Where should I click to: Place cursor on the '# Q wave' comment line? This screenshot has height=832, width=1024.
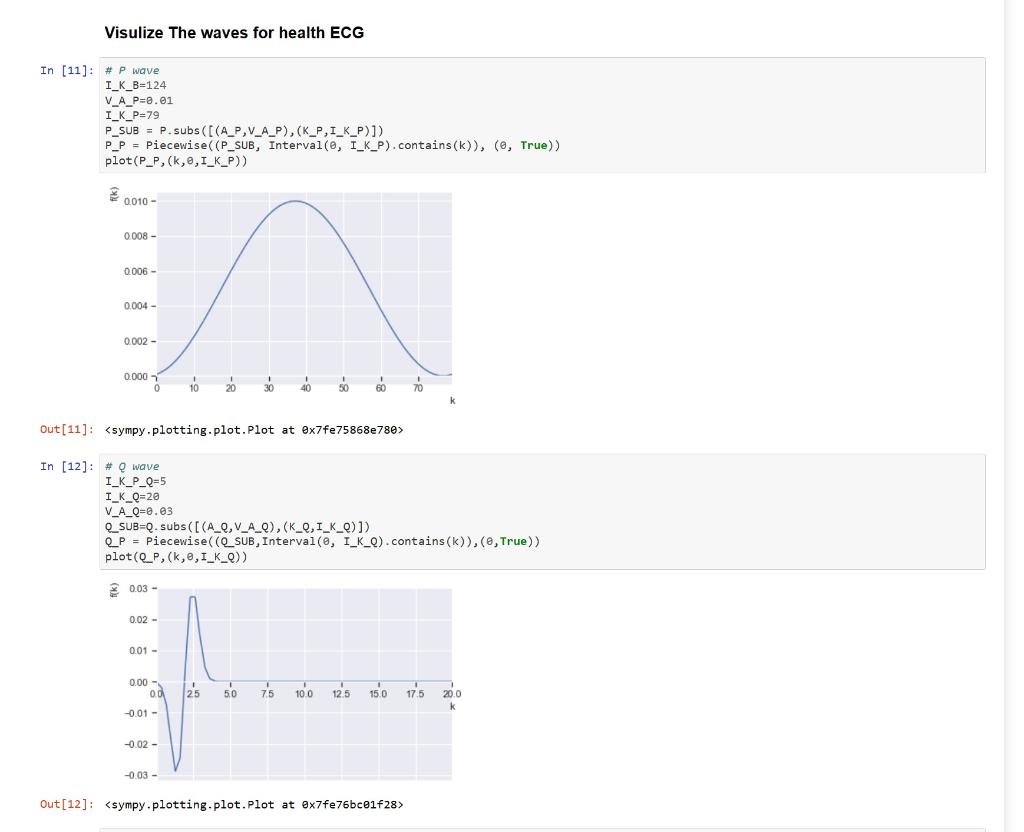point(132,466)
